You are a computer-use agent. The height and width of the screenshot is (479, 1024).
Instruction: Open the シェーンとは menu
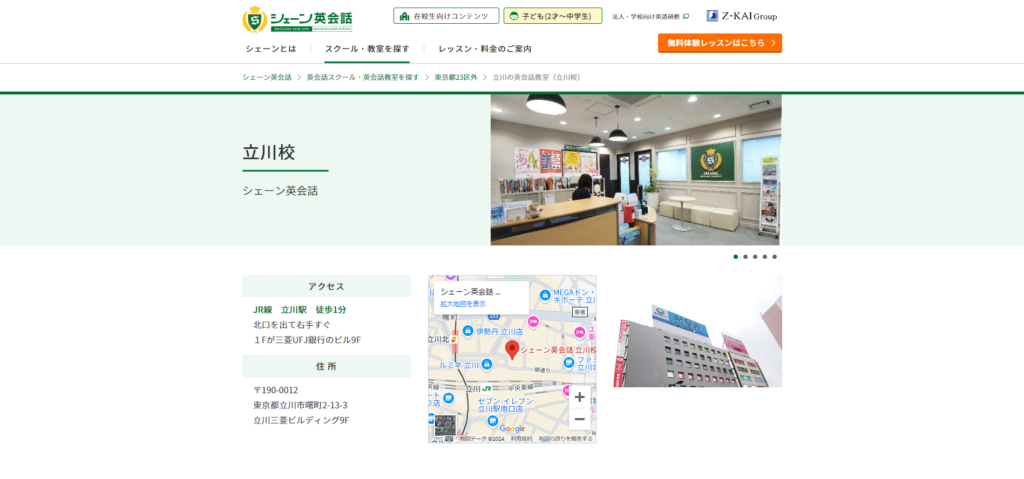pyautogui.click(x=270, y=48)
